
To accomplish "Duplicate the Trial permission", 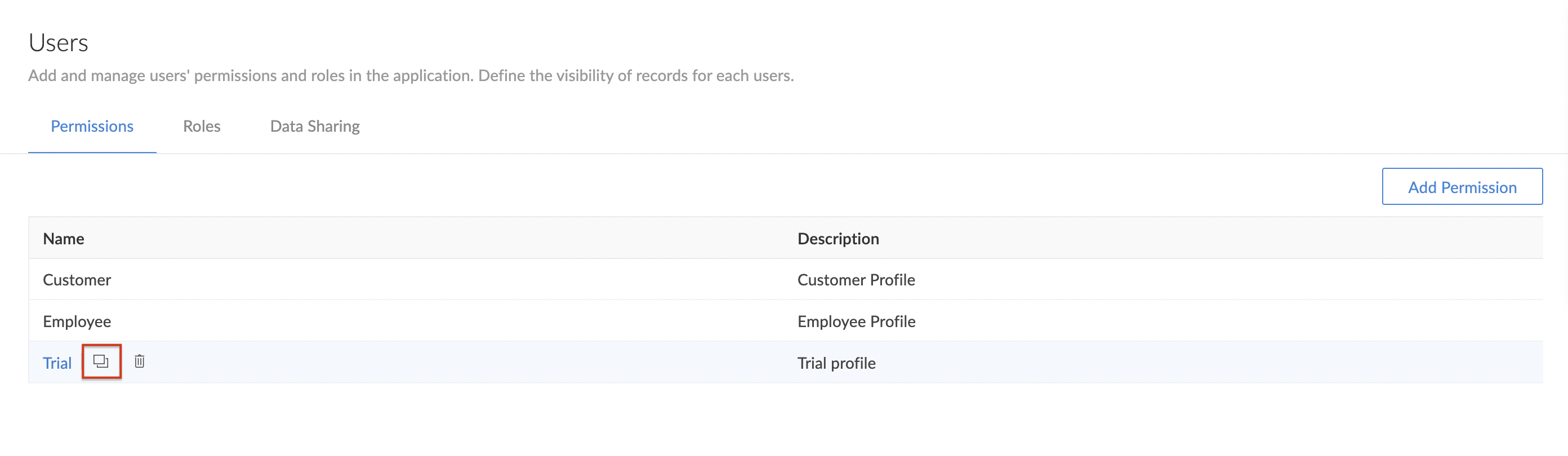I will [x=101, y=361].
